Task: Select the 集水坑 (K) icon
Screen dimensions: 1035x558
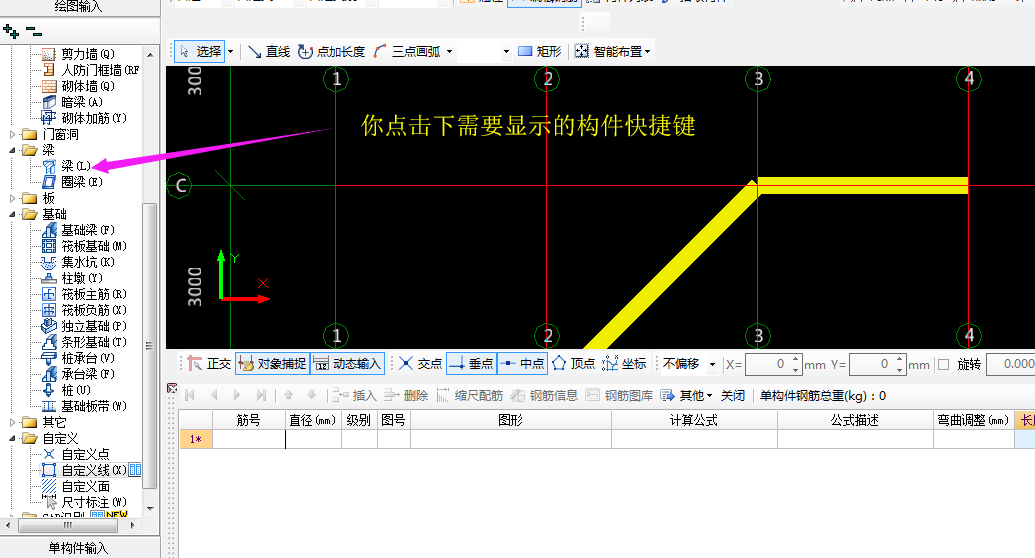Action: tap(49, 262)
